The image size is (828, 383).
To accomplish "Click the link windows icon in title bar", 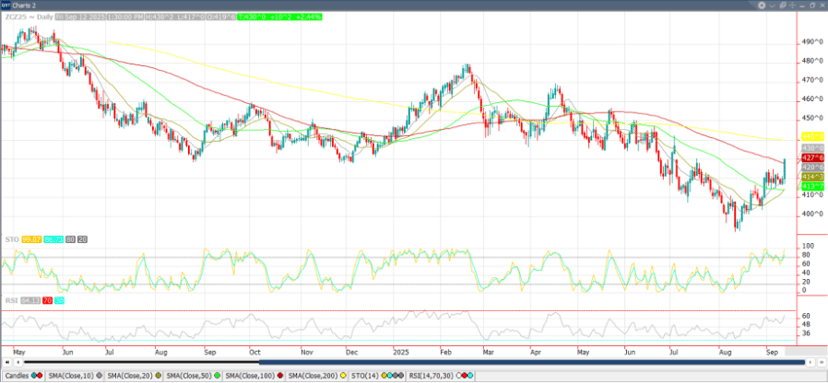I will click(783, 5).
